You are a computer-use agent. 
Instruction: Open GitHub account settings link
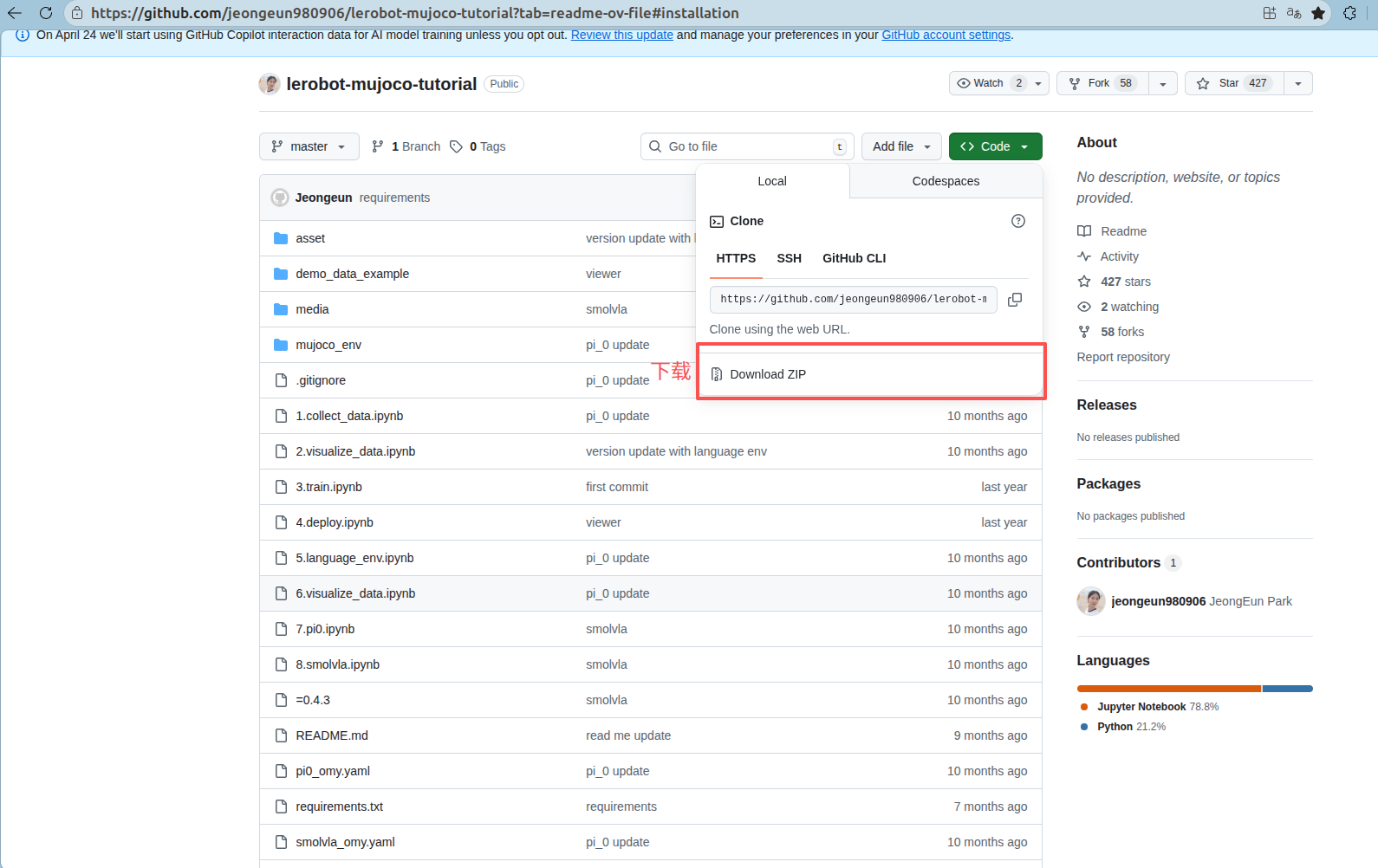click(946, 35)
